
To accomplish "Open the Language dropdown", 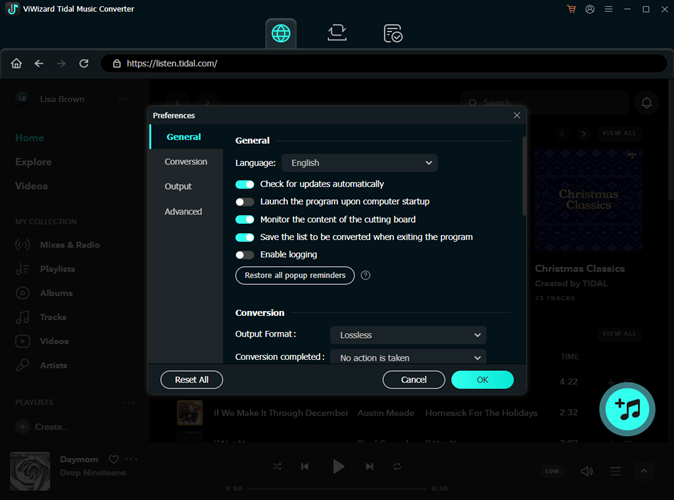I will (359, 163).
